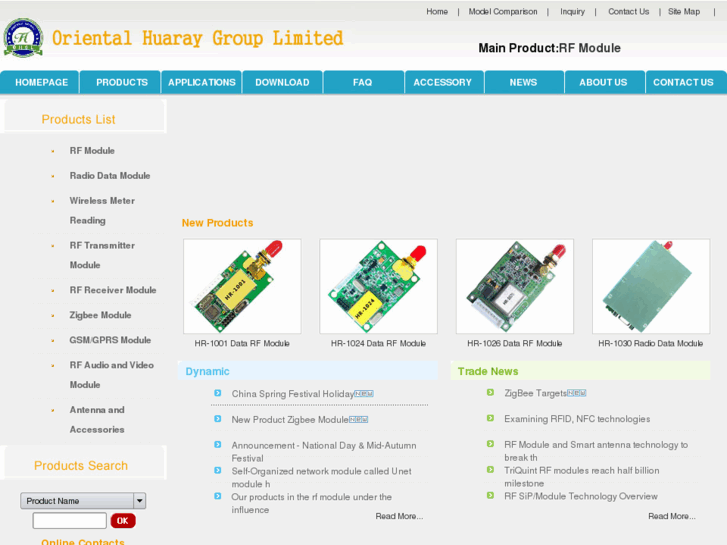This screenshot has height=545, width=727.
Task: Open the NEWS nav tab
Action: (x=523, y=82)
